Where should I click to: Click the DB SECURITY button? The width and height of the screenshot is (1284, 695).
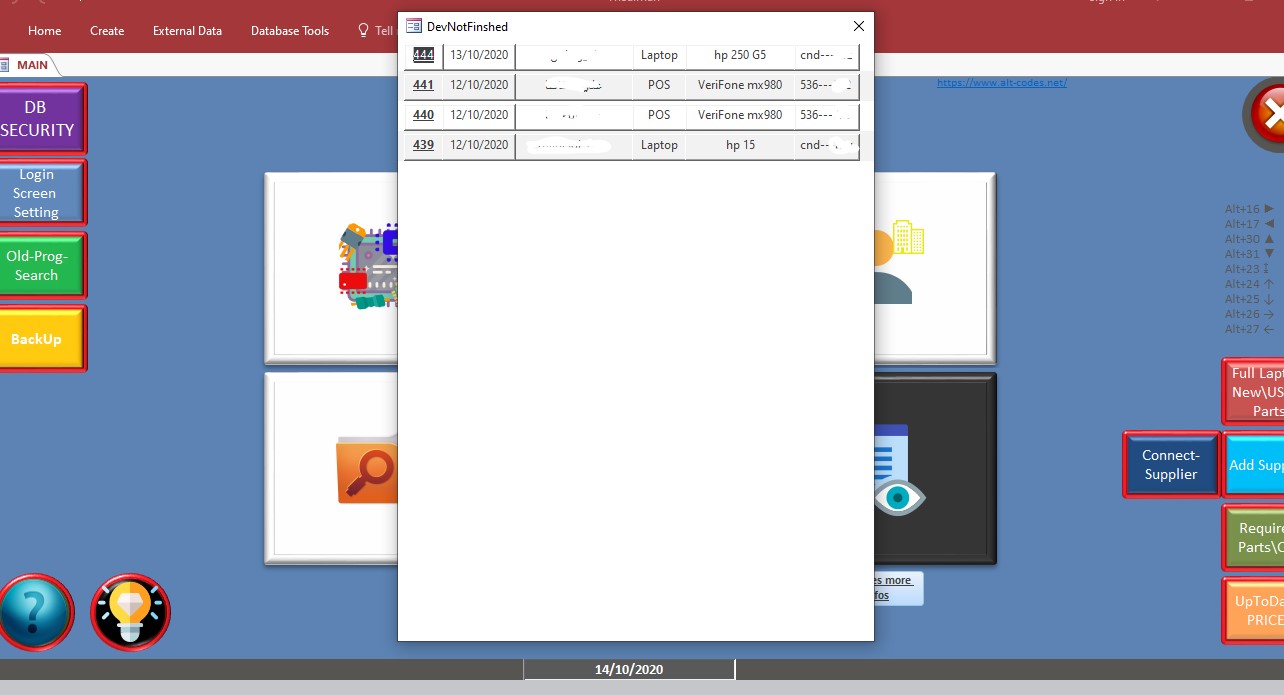[42, 118]
